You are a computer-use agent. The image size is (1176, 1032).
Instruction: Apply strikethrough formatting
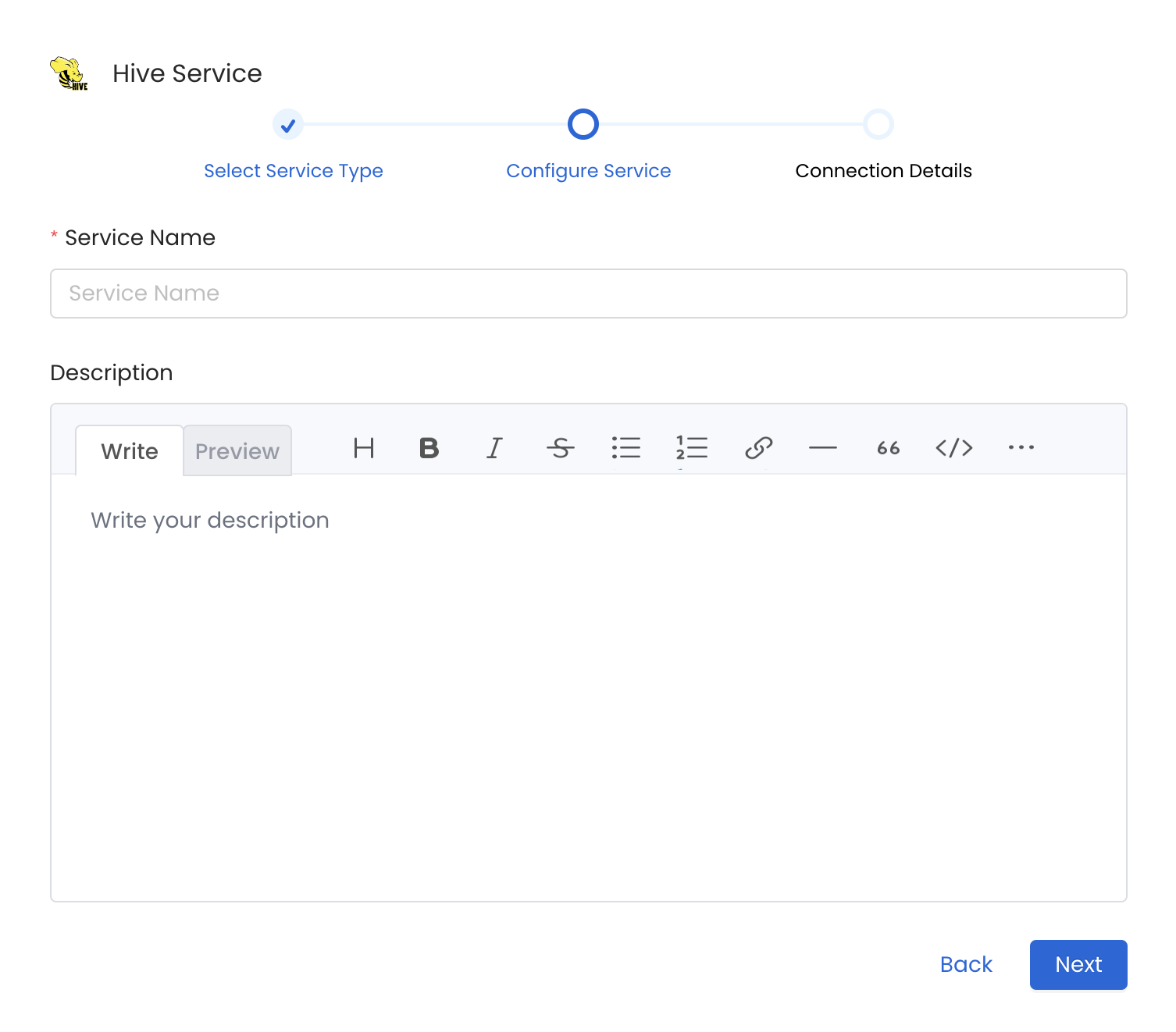click(x=560, y=448)
